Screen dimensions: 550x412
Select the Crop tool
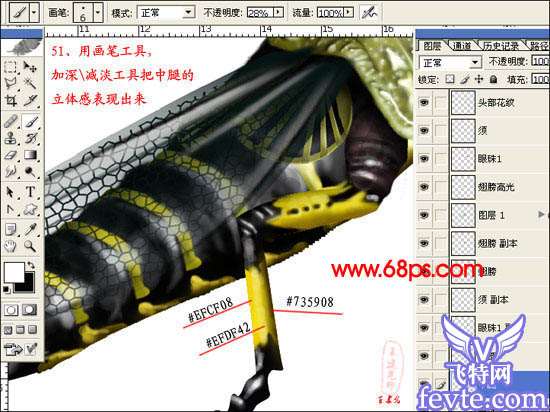(x=11, y=101)
